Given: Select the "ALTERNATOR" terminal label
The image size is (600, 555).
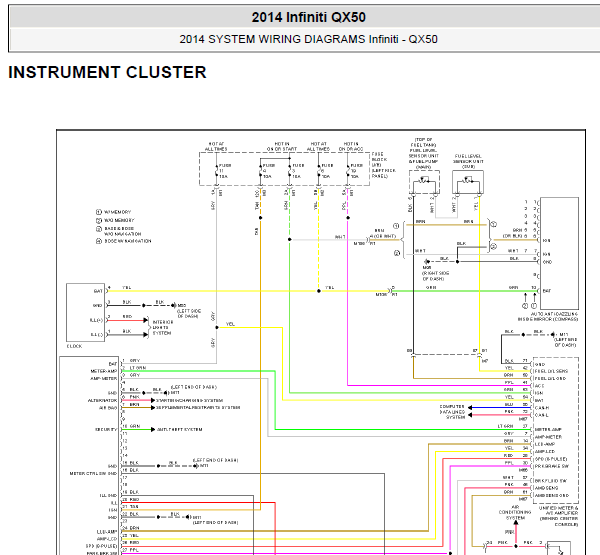Looking at the screenshot, I should (x=102, y=400).
